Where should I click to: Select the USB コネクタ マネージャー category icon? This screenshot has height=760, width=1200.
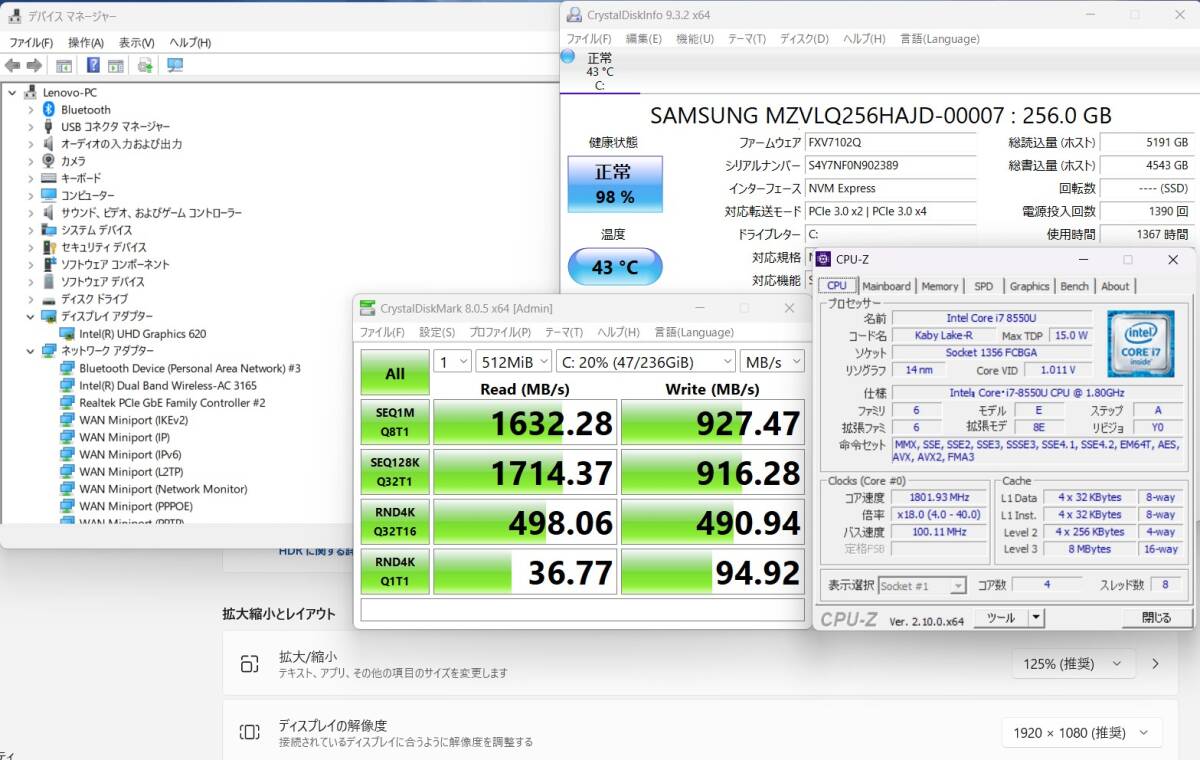[49, 127]
